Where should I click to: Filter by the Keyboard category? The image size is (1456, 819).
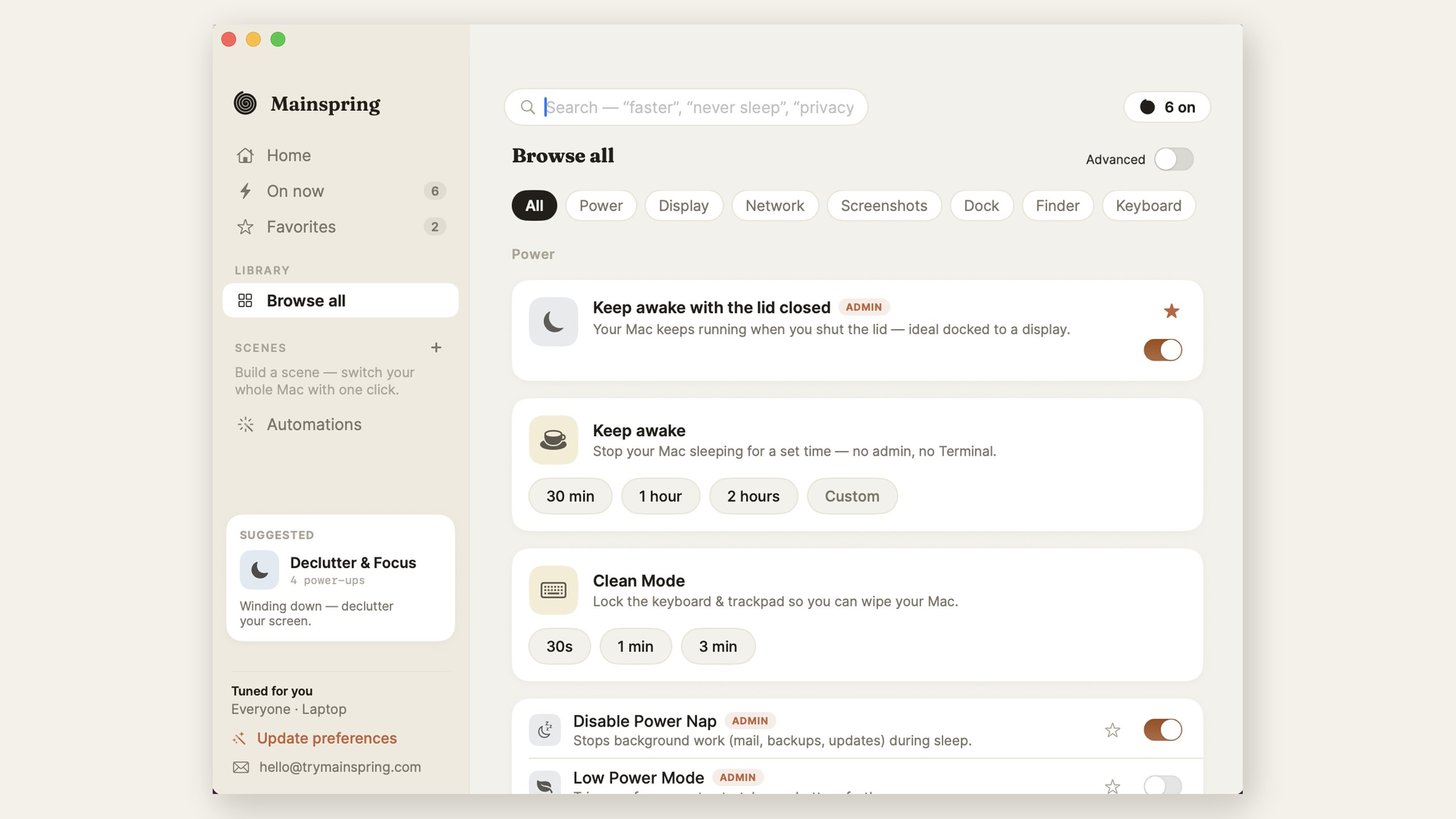pos(1148,206)
